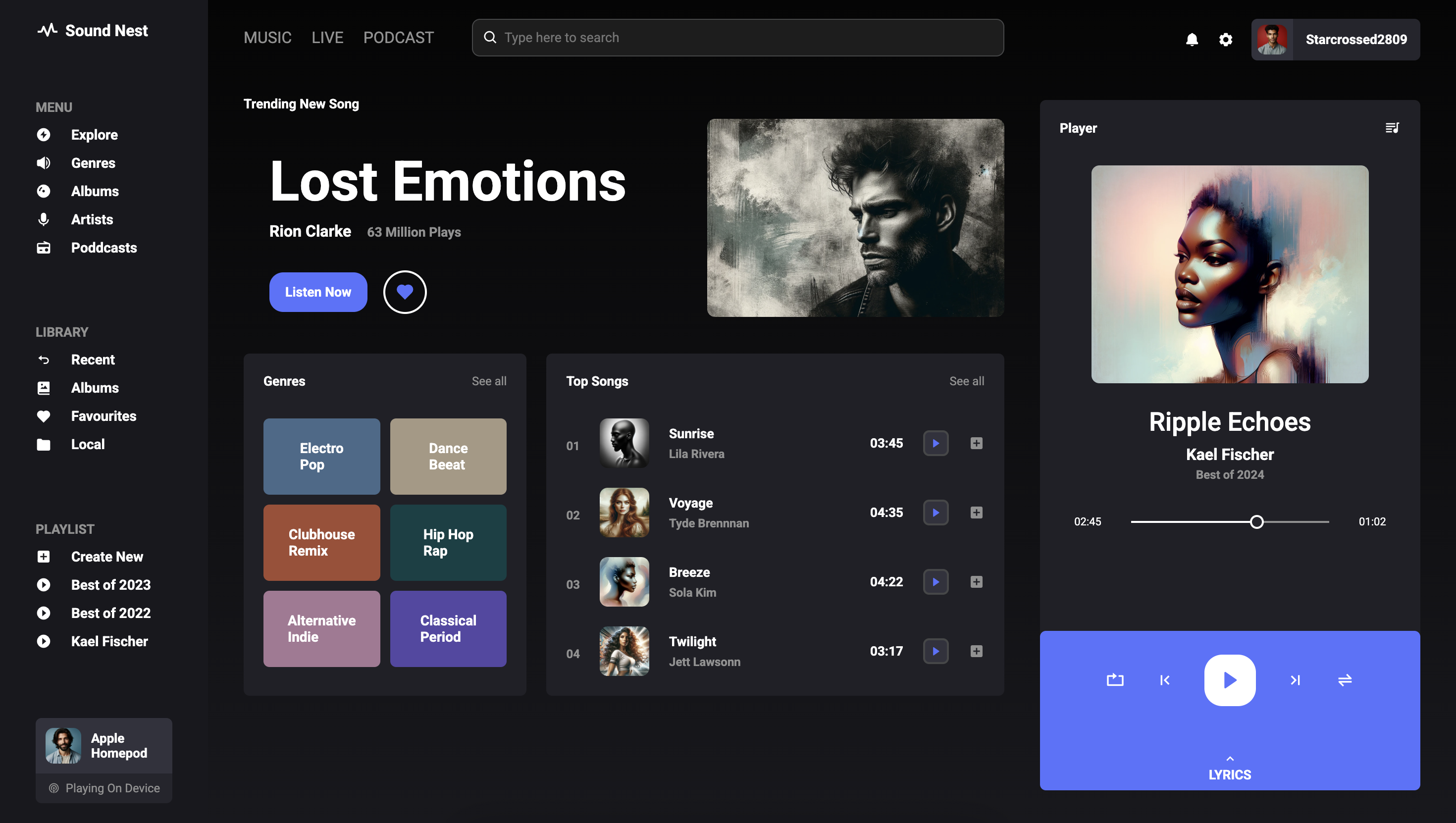
Task: Expand the LYRICS panel chevron
Action: 1229,759
